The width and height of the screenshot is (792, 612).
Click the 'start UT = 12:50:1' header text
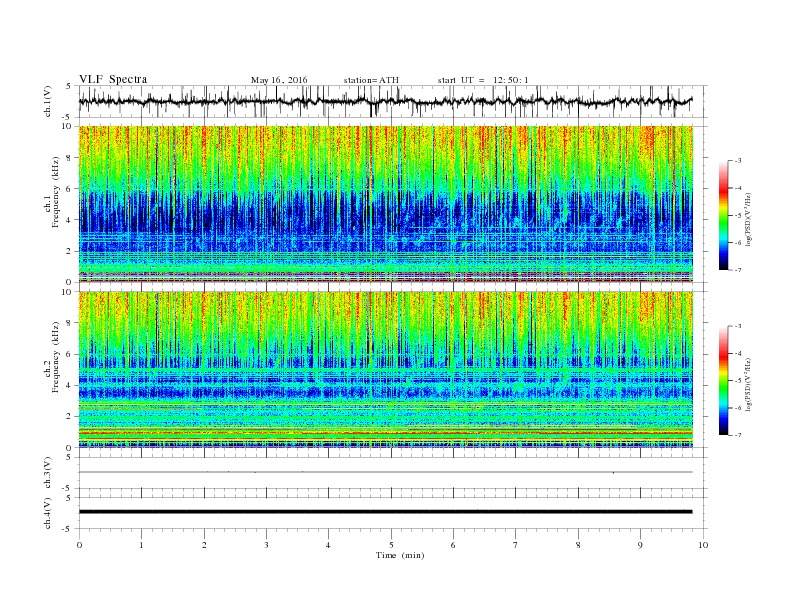point(483,80)
